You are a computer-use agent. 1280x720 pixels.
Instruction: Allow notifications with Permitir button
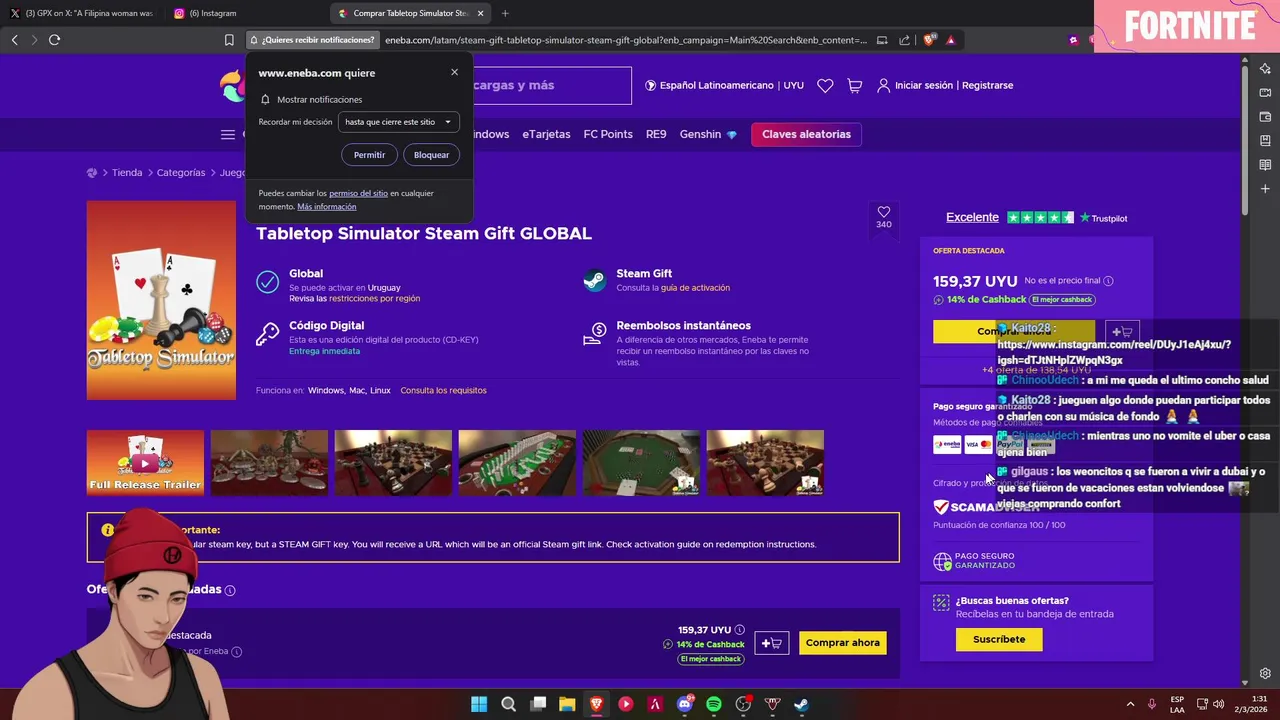[x=369, y=155]
